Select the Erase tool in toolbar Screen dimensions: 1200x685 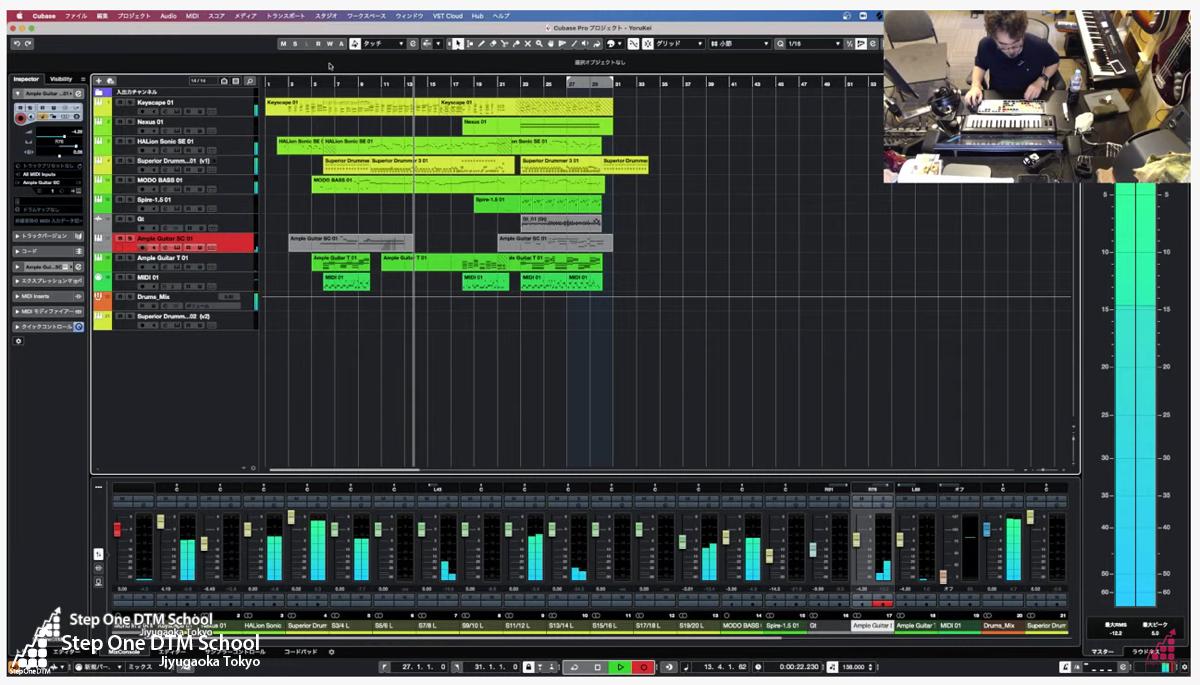click(x=494, y=44)
